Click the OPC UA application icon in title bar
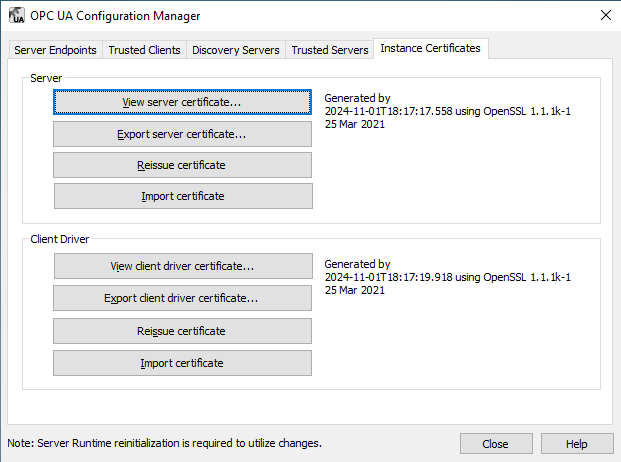This screenshot has height=462, width=621. coord(15,15)
